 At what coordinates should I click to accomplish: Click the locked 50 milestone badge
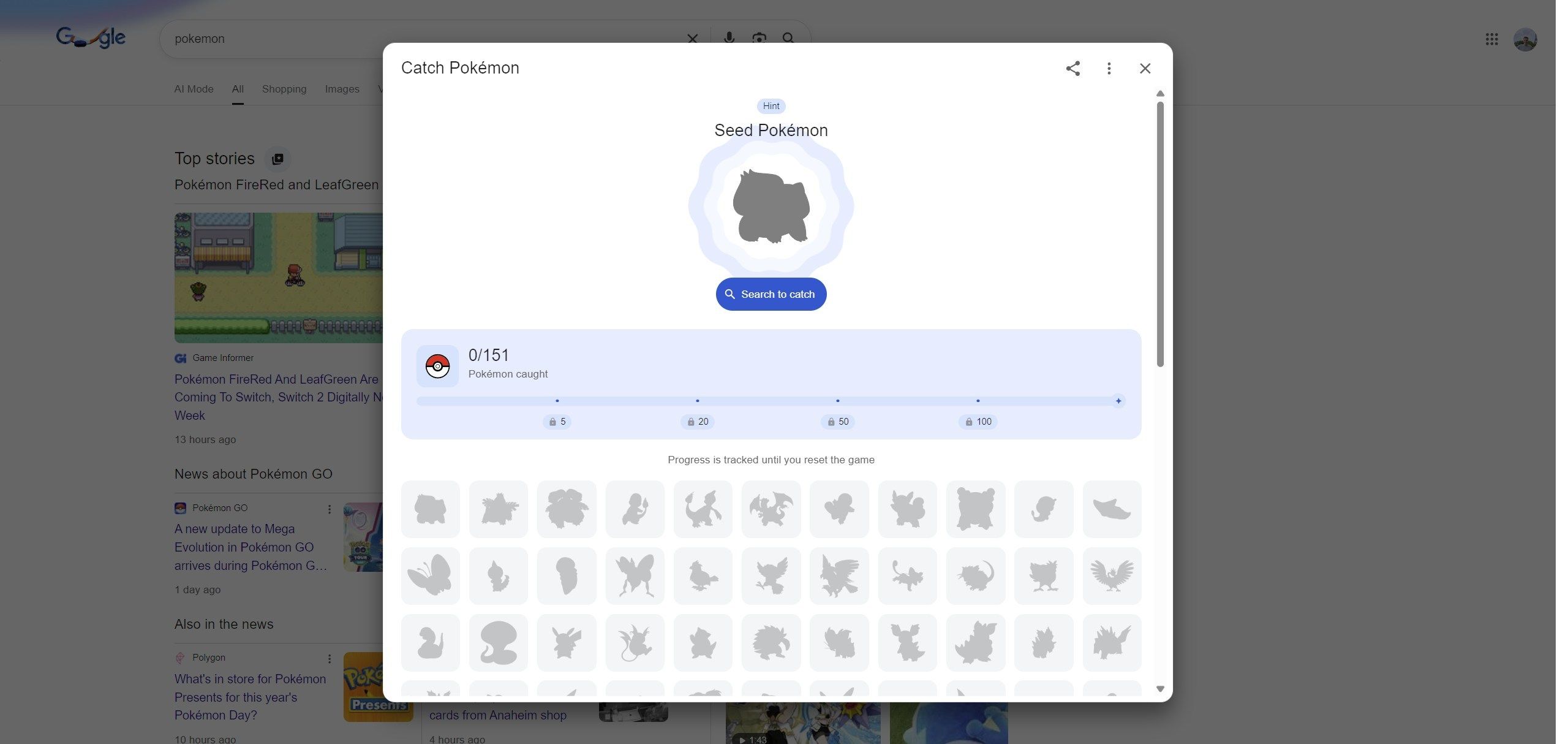(837, 422)
